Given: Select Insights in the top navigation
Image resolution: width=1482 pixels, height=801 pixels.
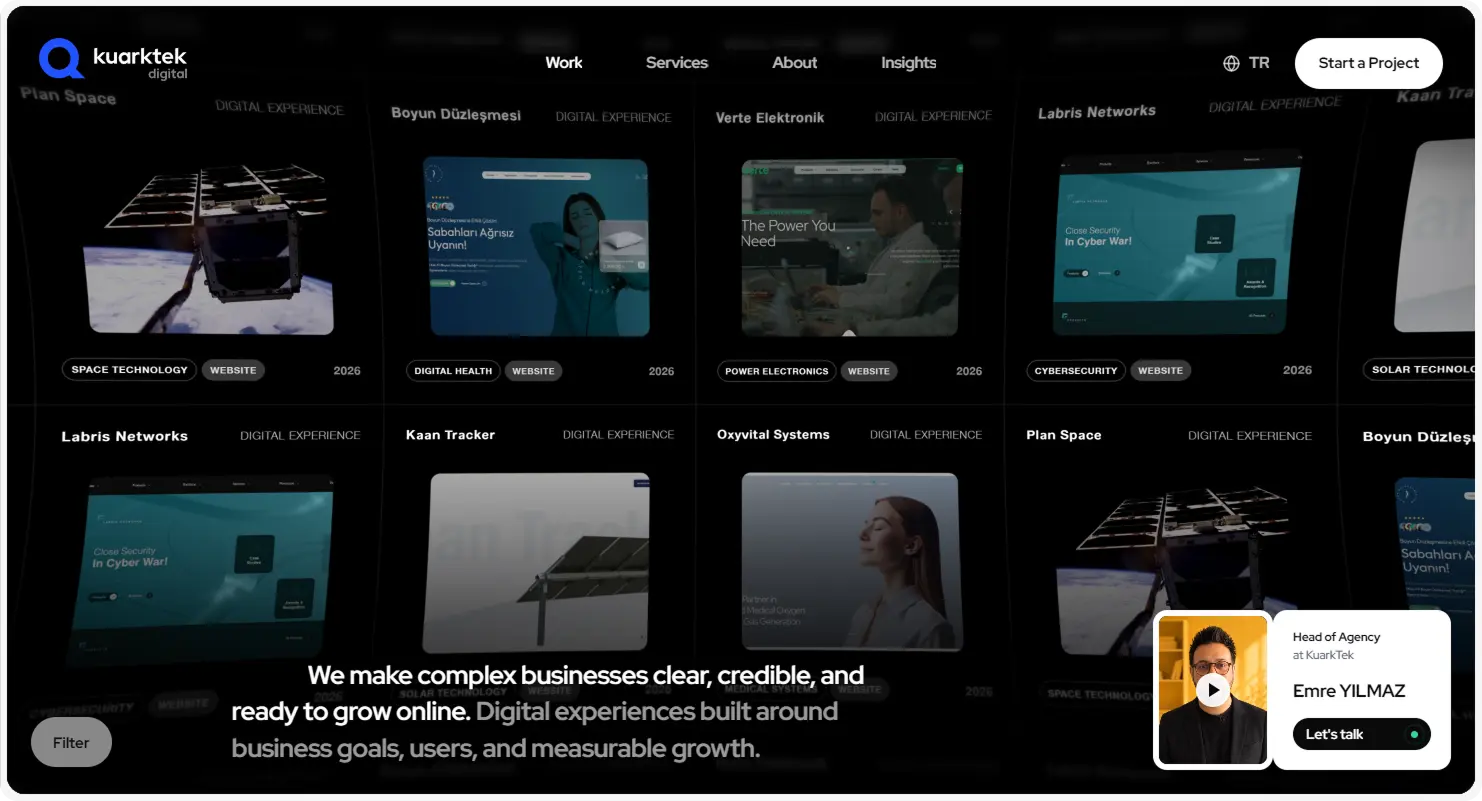Looking at the screenshot, I should 909,62.
